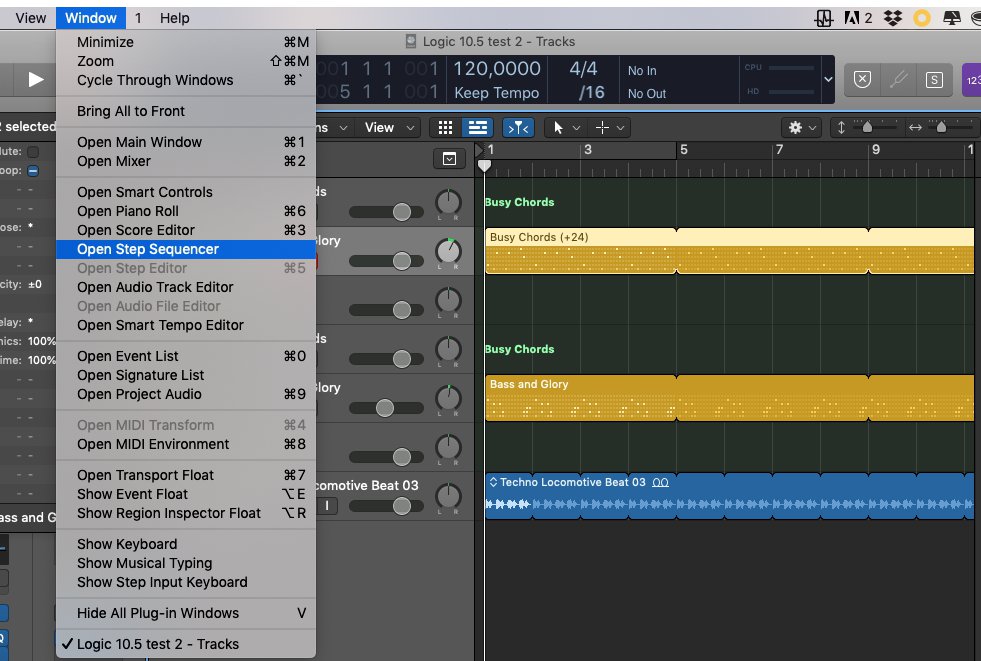The width and height of the screenshot is (981, 661).
Task: Click the Dropbox icon in menu bar
Action: [895, 18]
